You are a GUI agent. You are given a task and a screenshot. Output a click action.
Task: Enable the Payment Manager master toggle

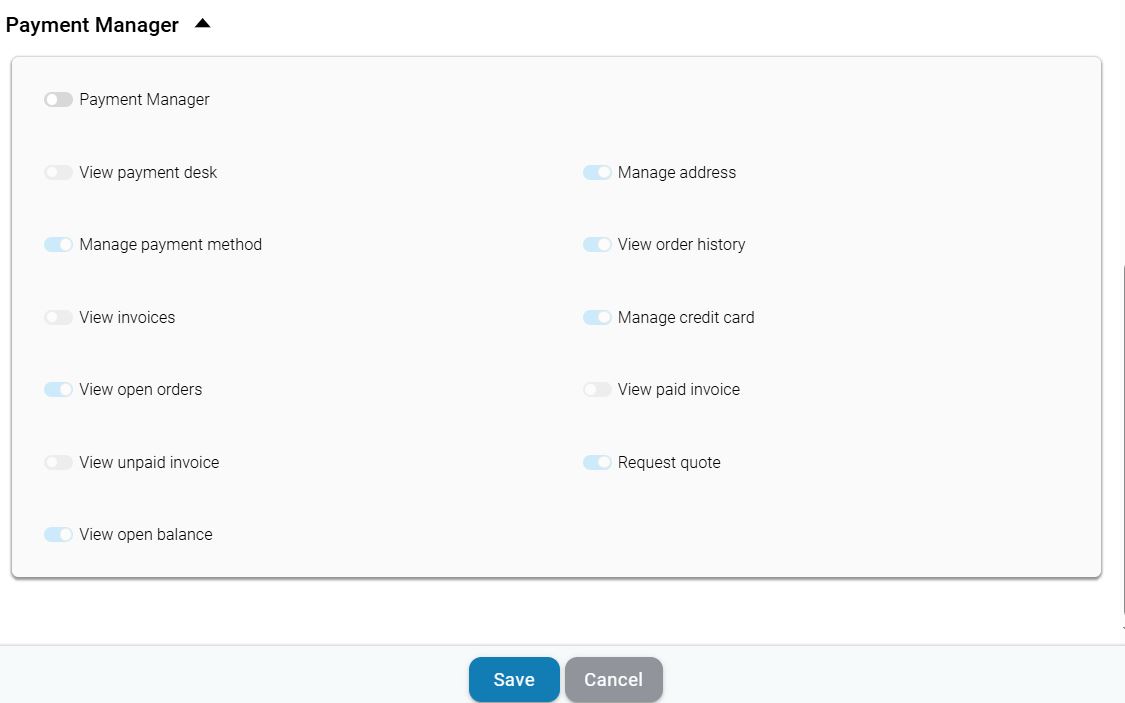[x=58, y=100]
